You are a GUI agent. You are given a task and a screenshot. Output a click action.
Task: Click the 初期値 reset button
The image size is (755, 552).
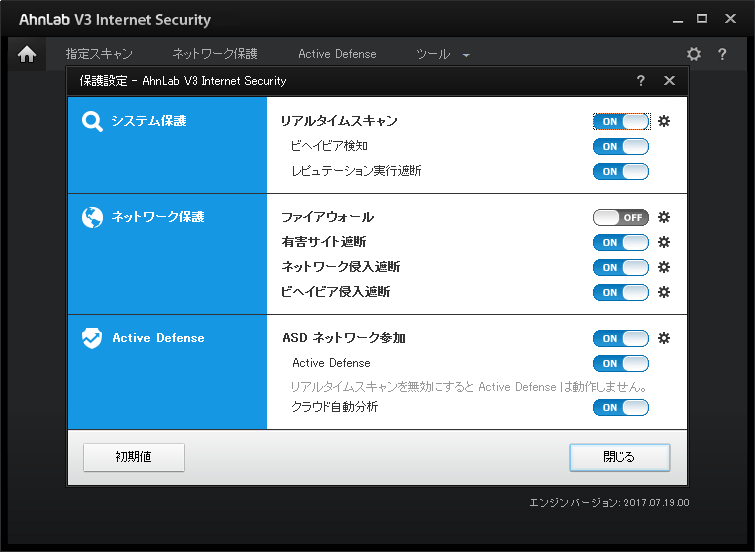point(134,457)
